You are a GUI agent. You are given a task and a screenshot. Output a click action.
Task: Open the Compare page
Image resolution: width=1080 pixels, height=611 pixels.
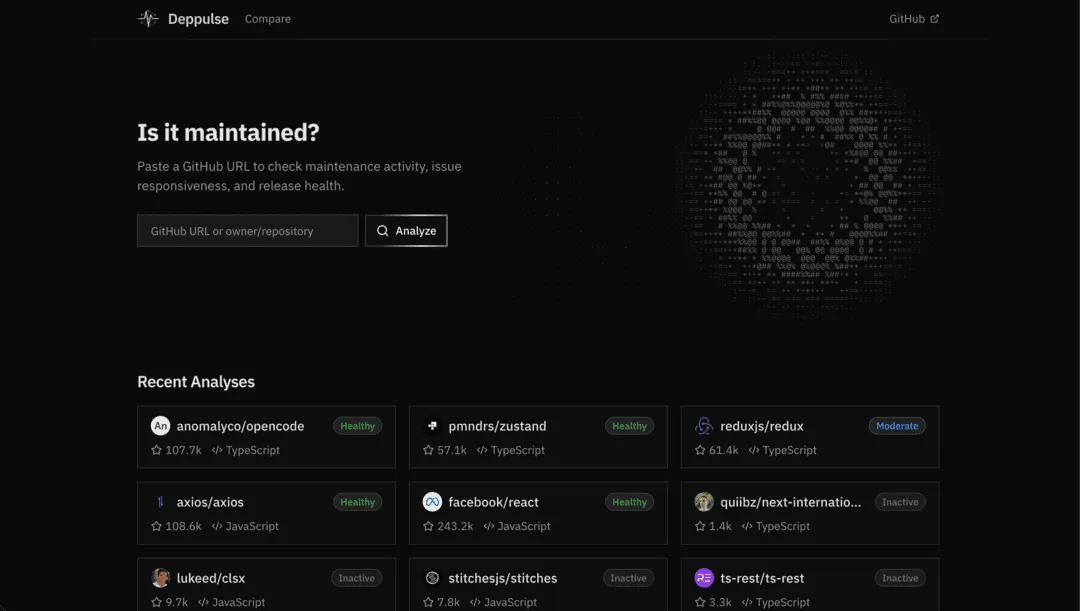(x=268, y=19)
